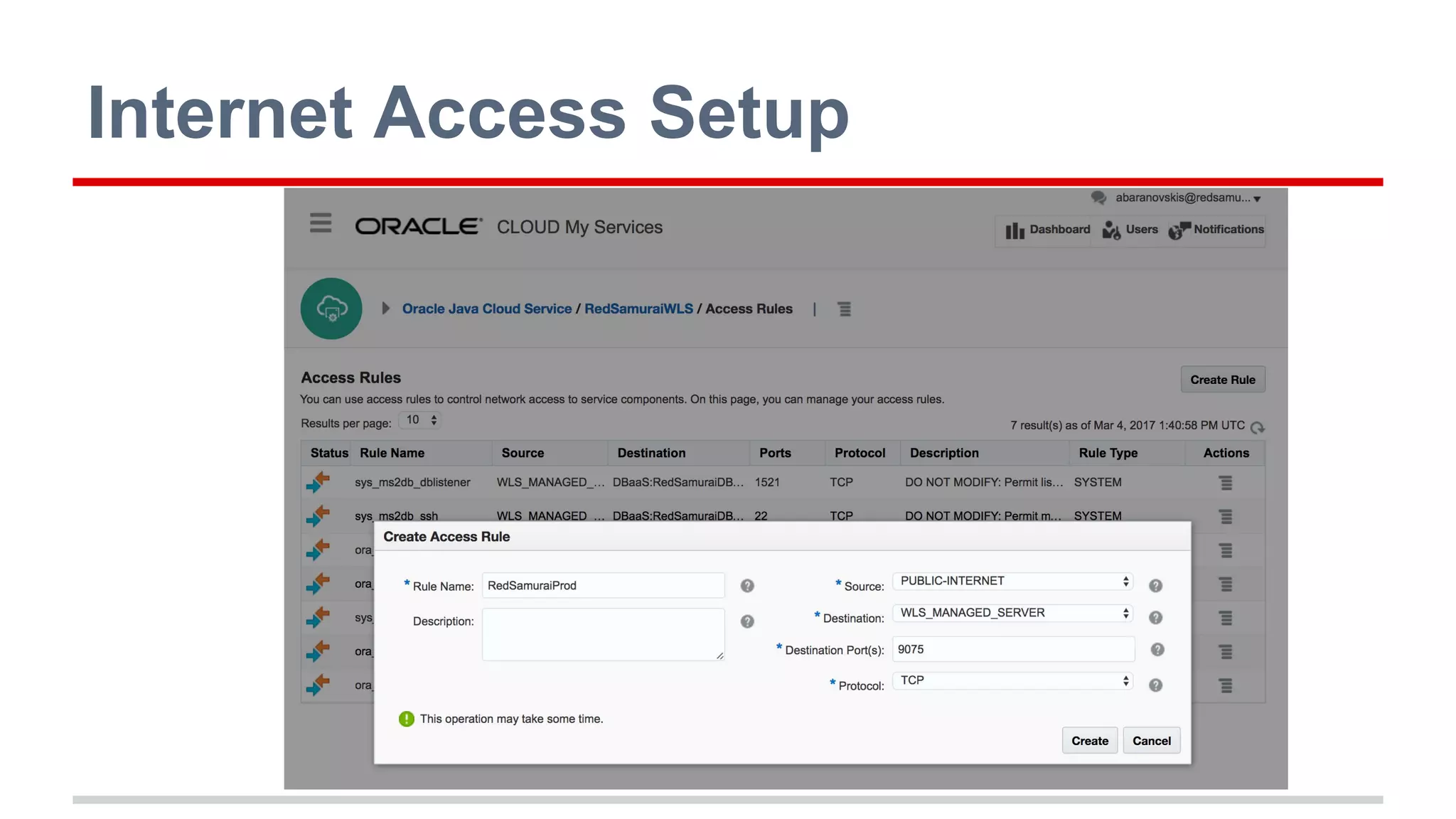Click the Rule Name input field

point(604,585)
